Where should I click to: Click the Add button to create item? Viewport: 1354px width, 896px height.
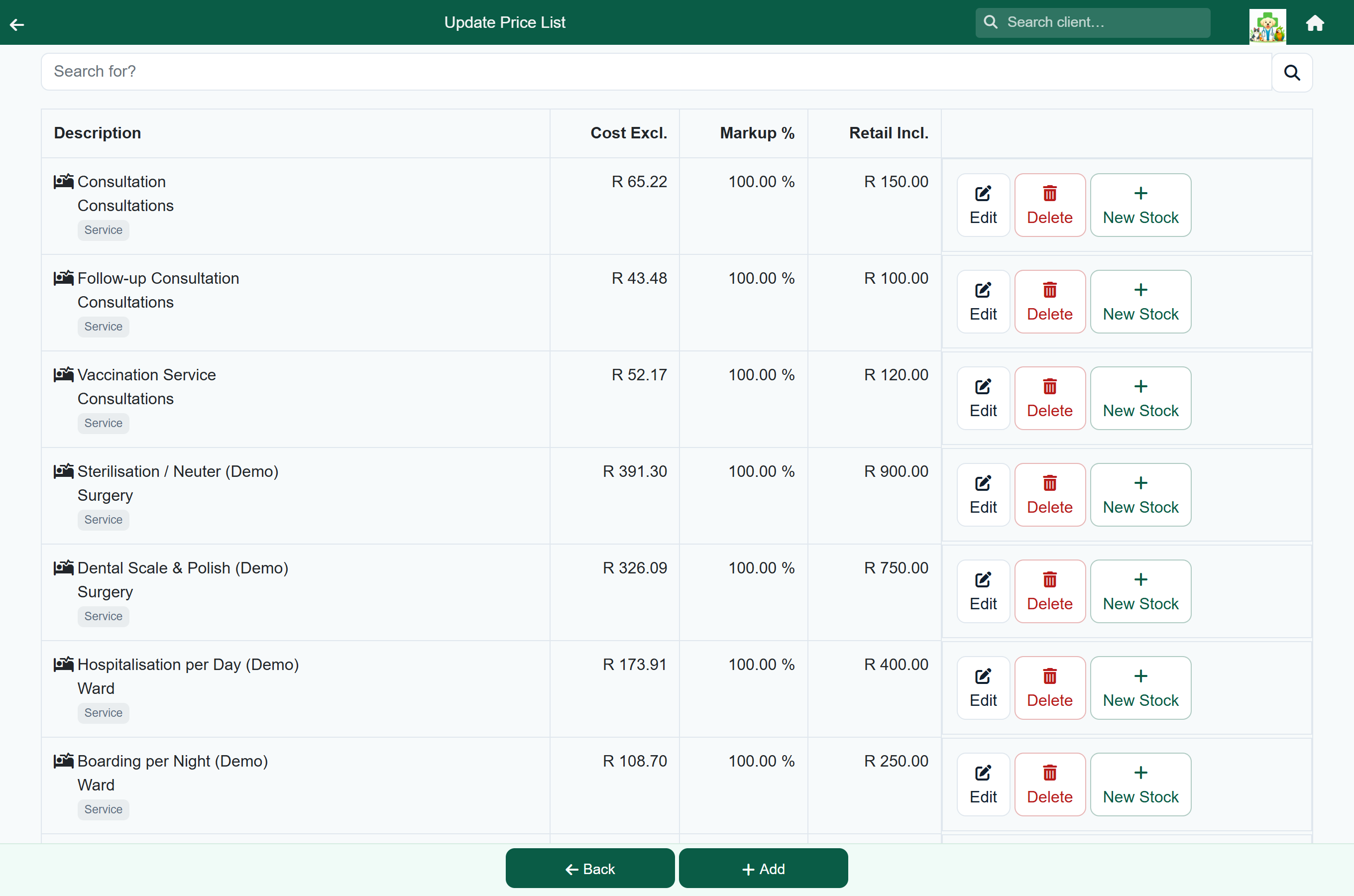[763, 869]
